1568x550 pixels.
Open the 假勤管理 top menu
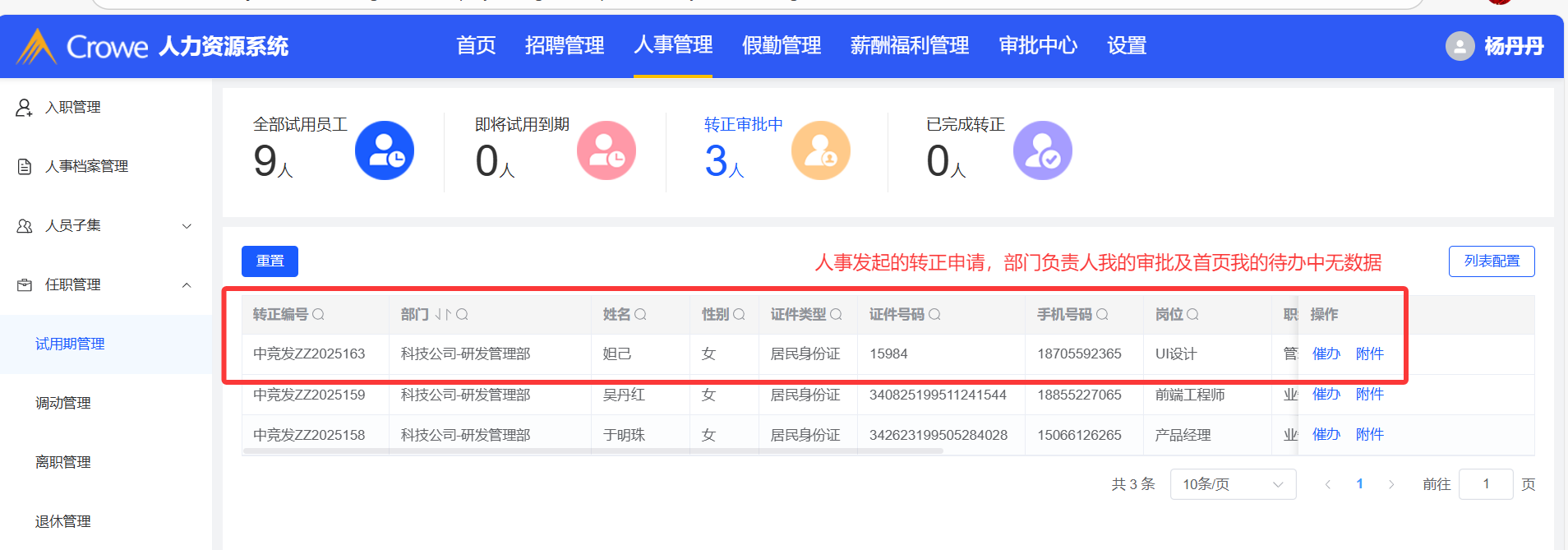(782, 46)
